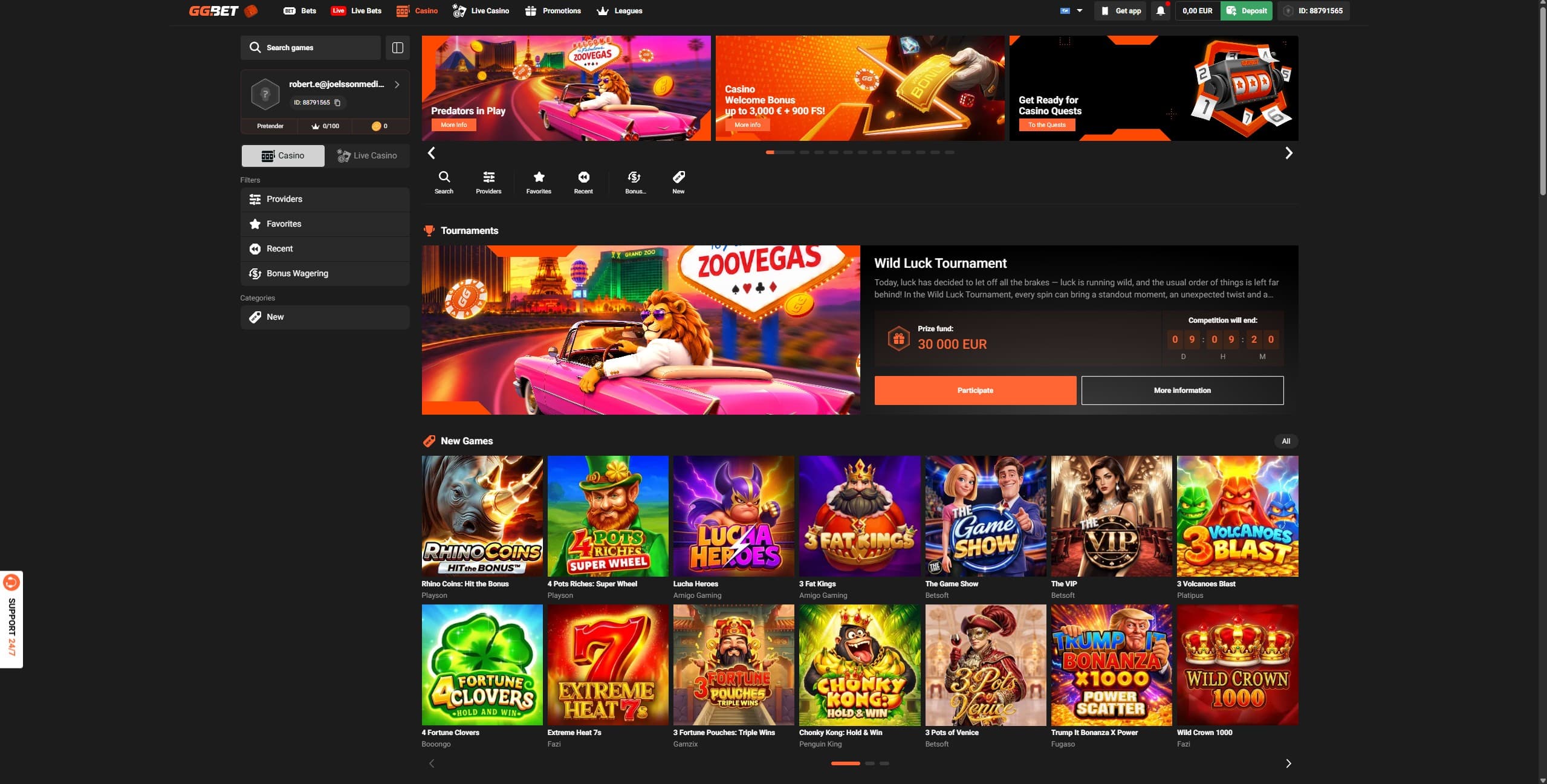The image size is (1547, 784).
Task: Switch to the Casino tab in sidebar
Action: [283, 156]
